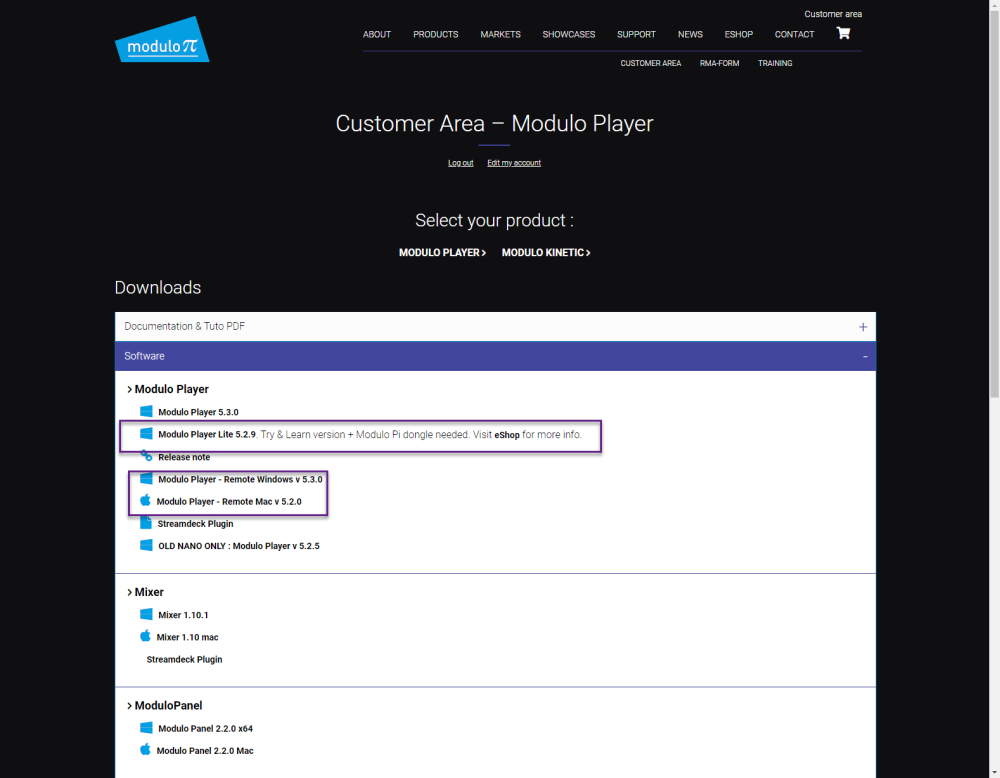Screen dimensions: 1000x778
Task: Open the shopping cart icon
Action: pyautogui.click(x=843, y=33)
